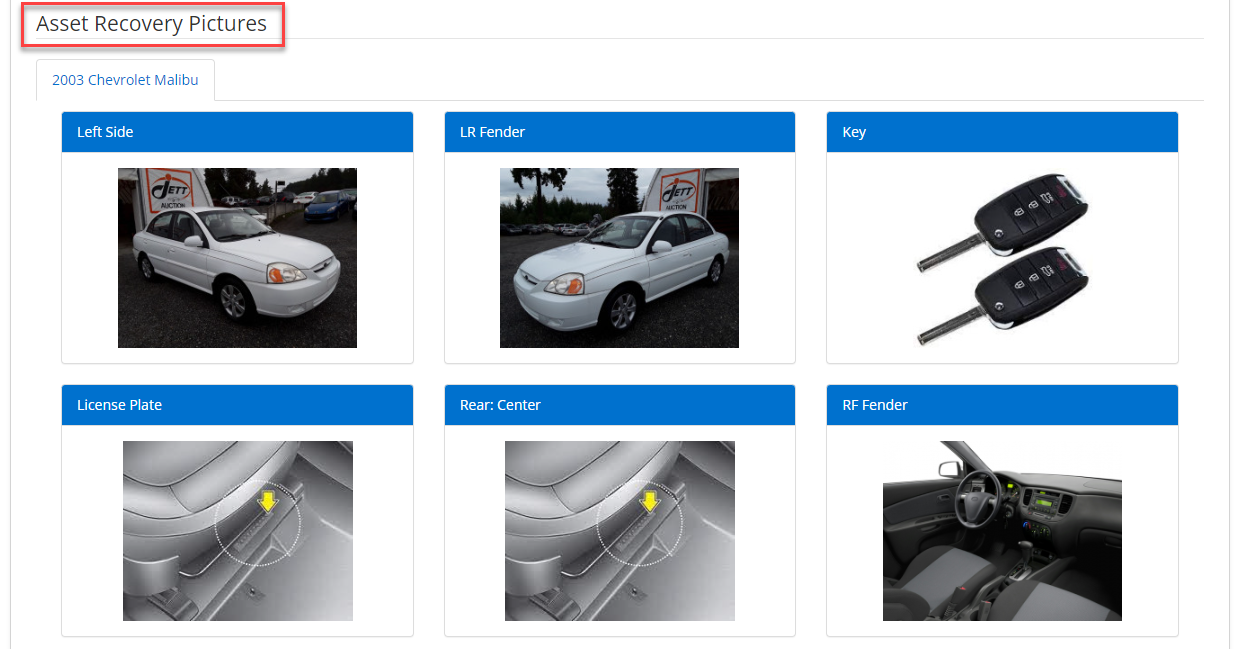
Task: View the Rear: Center picture
Action: [620, 531]
